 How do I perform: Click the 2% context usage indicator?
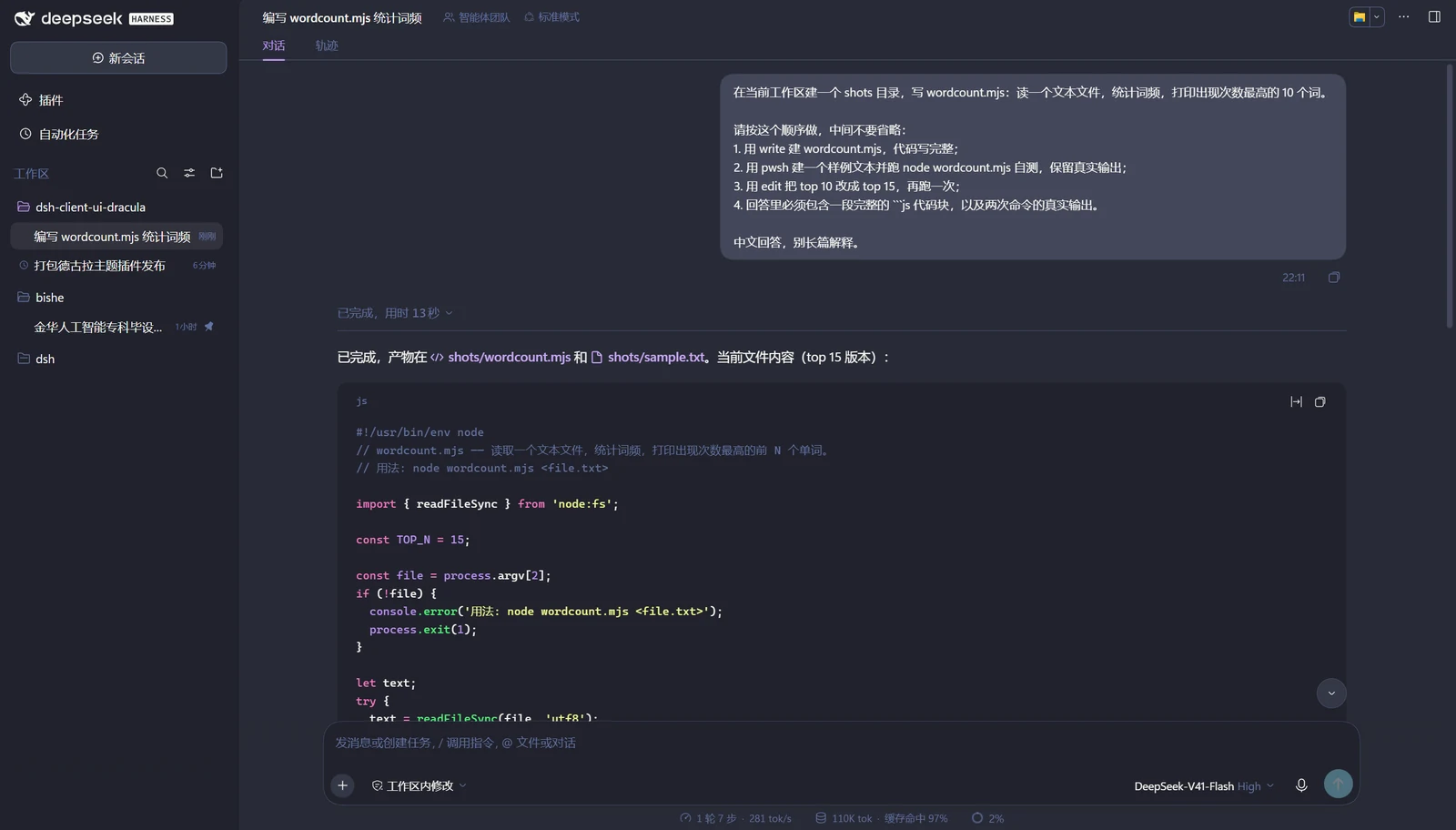pos(987,818)
